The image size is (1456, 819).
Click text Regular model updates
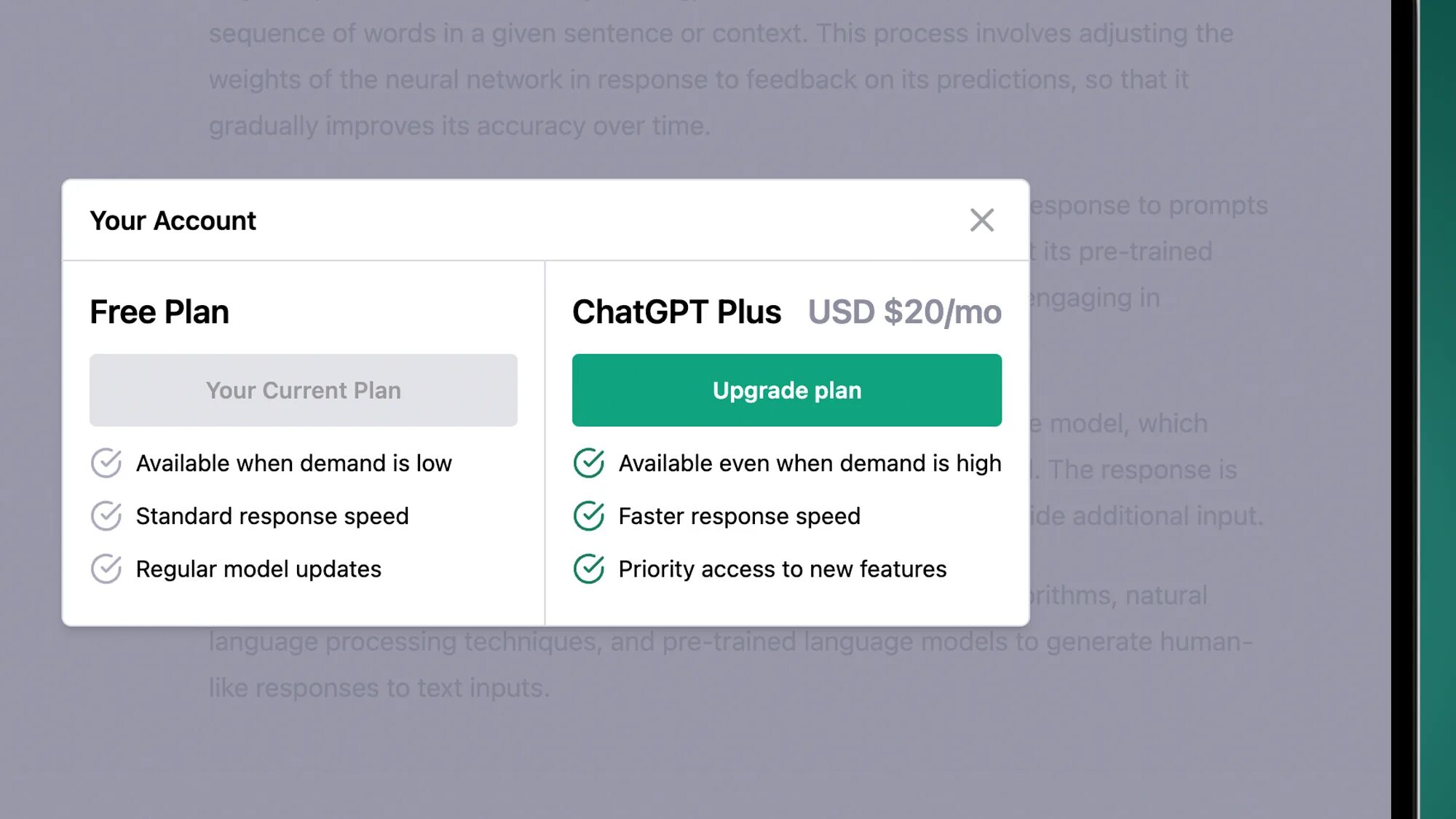pos(258,569)
